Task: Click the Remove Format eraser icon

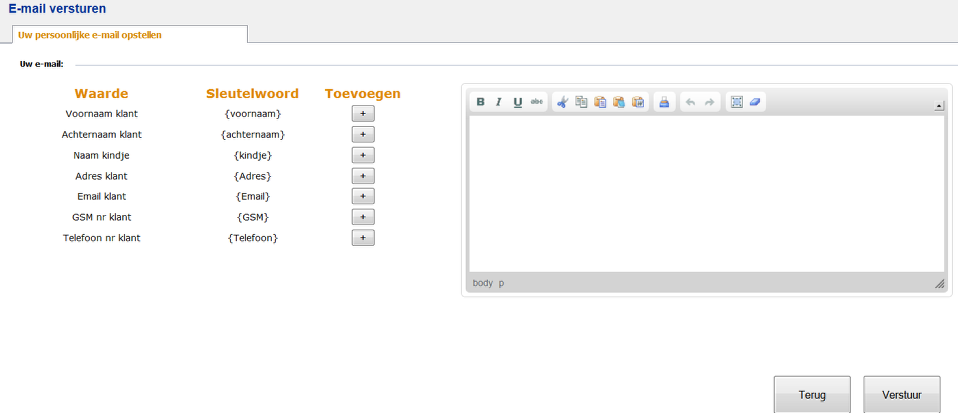Action: click(x=755, y=102)
